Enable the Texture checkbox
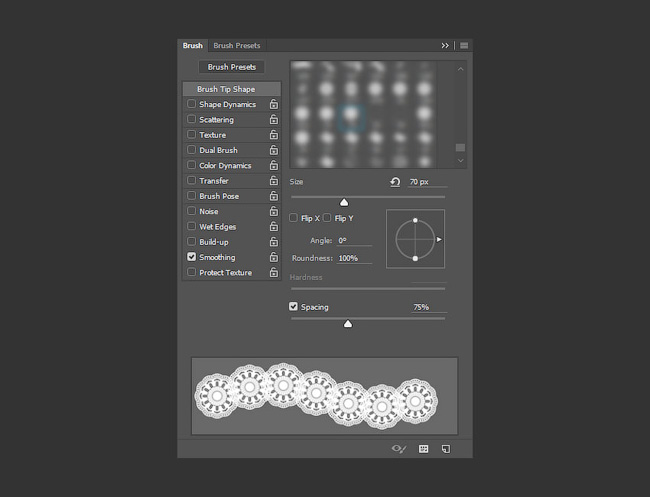 (191, 134)
